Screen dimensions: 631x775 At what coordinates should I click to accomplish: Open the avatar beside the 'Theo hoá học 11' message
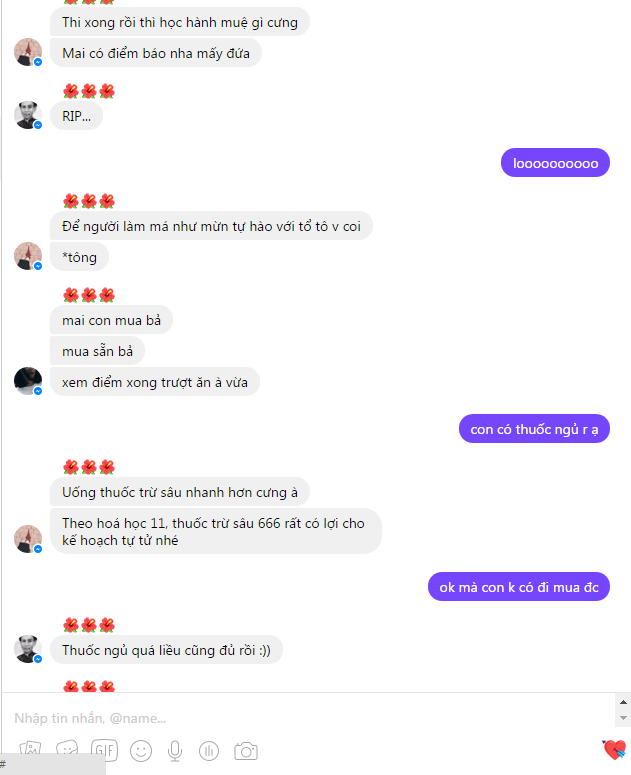[28, 539]
